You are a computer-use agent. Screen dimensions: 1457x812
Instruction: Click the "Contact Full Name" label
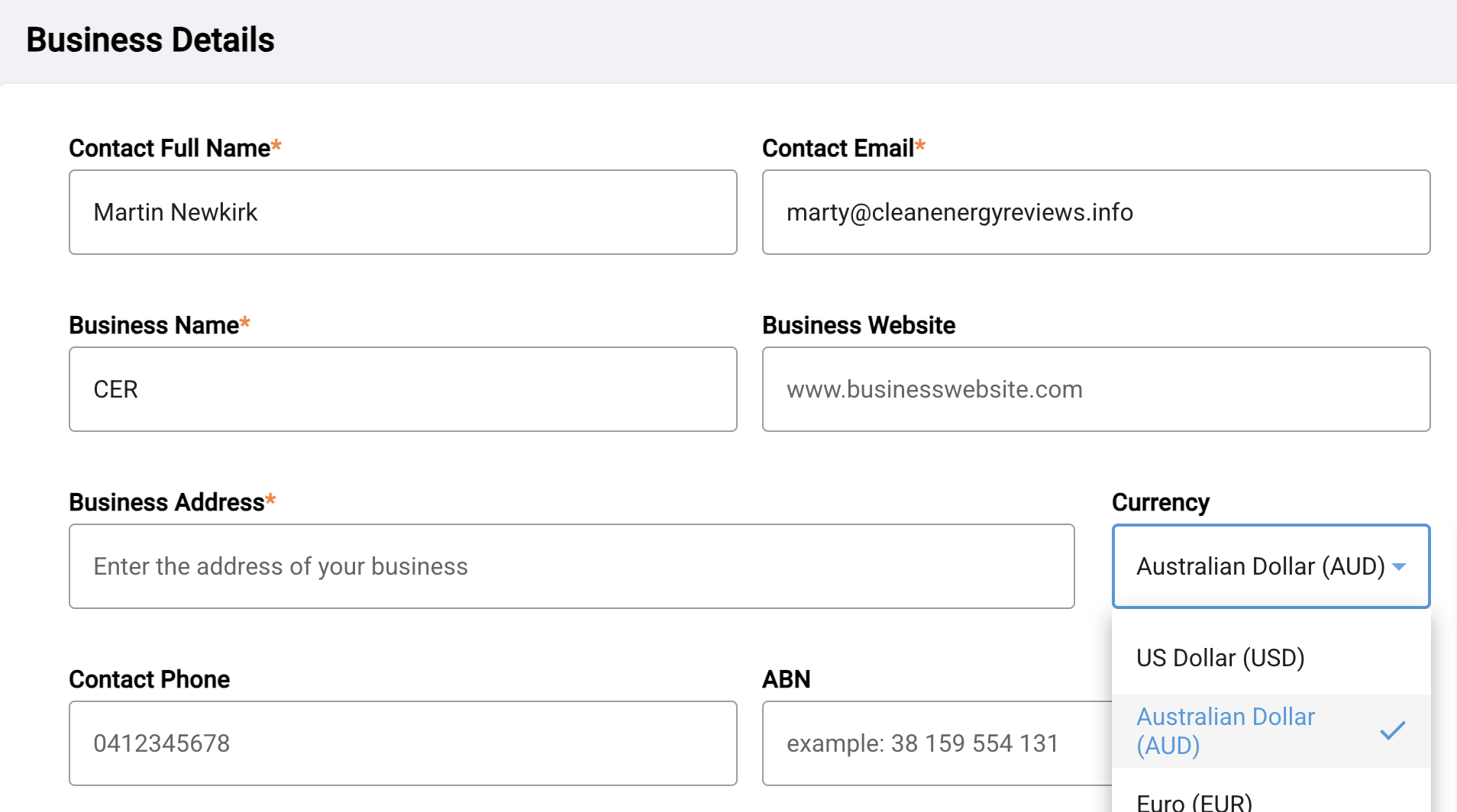[x=170, y=148]
